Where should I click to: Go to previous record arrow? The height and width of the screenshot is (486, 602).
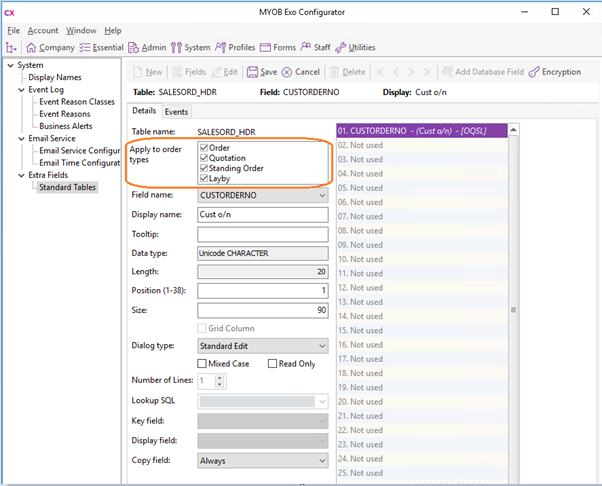tap(396, 72)
